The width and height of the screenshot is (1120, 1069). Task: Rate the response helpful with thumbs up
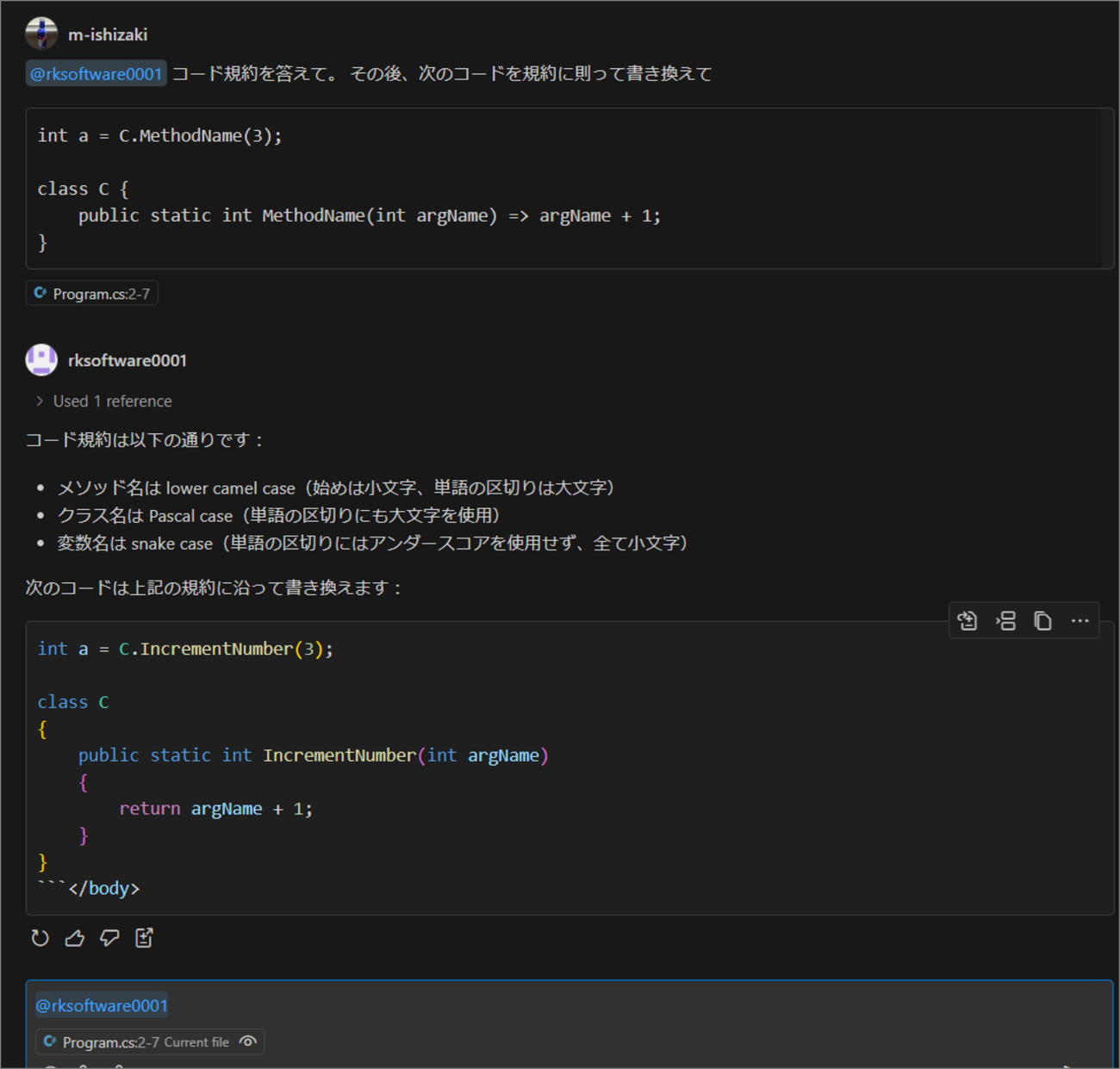pyautogui.click(x=75, y=937)
